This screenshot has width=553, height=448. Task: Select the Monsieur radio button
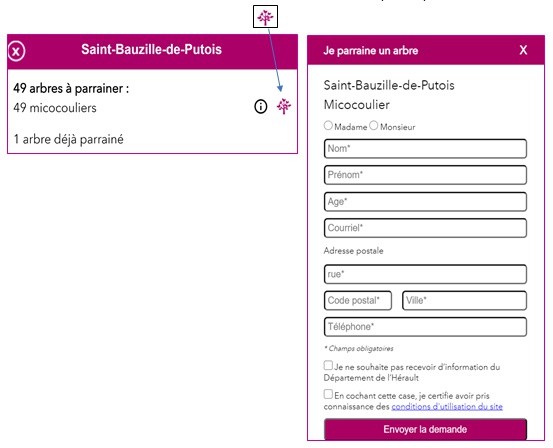coord(374,126)
